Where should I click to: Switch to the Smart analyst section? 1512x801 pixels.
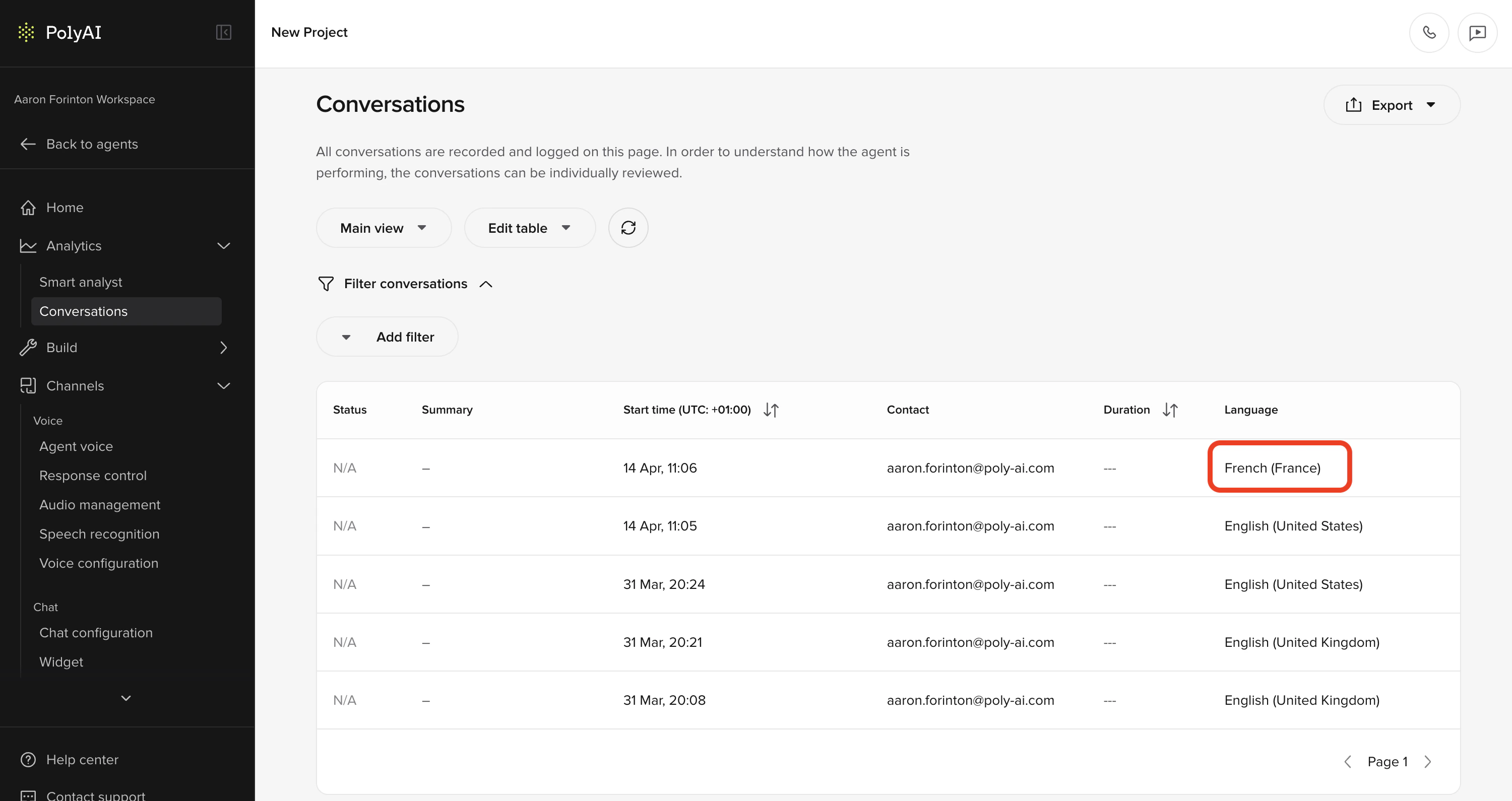point(81,282)
